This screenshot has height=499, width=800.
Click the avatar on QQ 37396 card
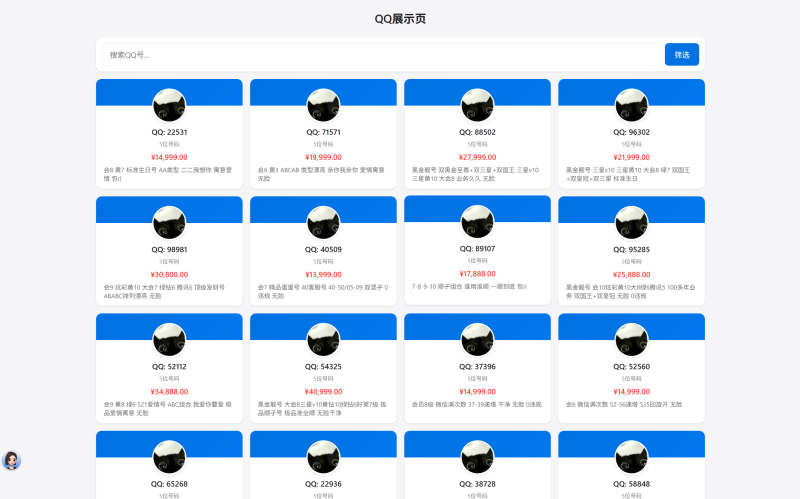[x=478, y=340]
